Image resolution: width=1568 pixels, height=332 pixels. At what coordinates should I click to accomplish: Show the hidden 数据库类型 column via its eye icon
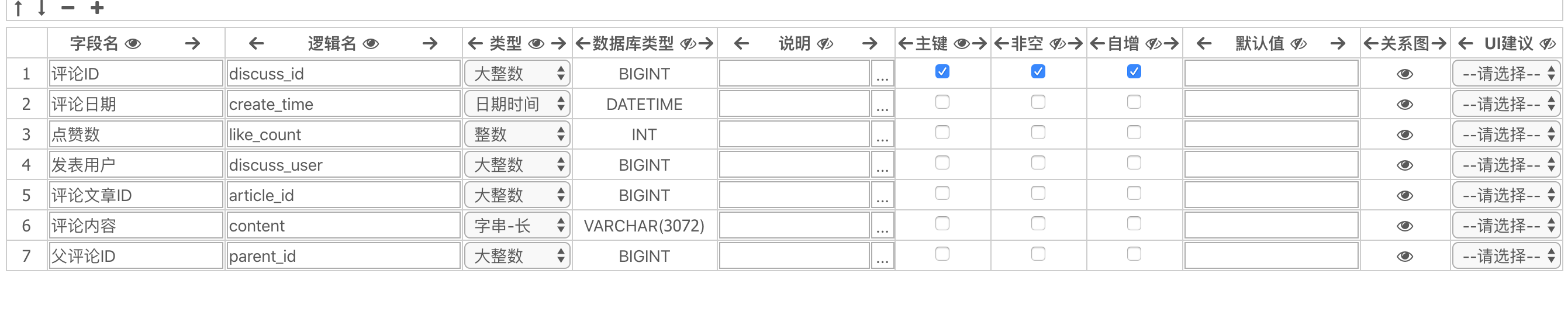pyautogui.click(x=688, y=44)
